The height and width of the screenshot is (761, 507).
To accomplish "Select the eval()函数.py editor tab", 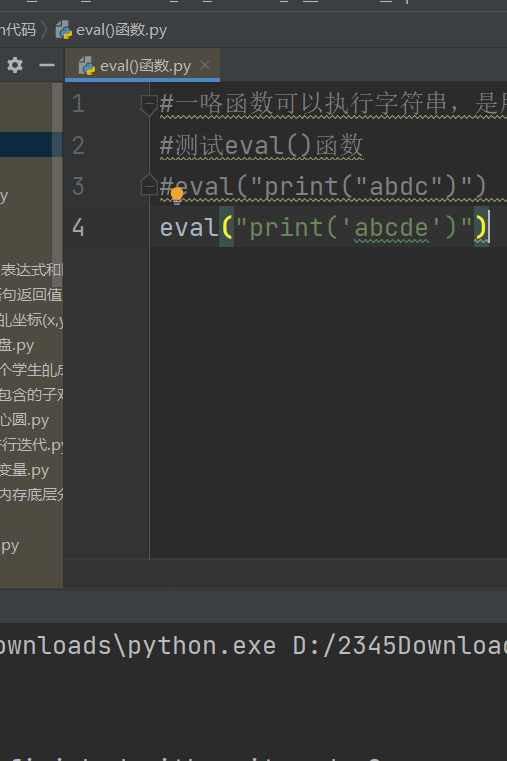I will (142, 65).
